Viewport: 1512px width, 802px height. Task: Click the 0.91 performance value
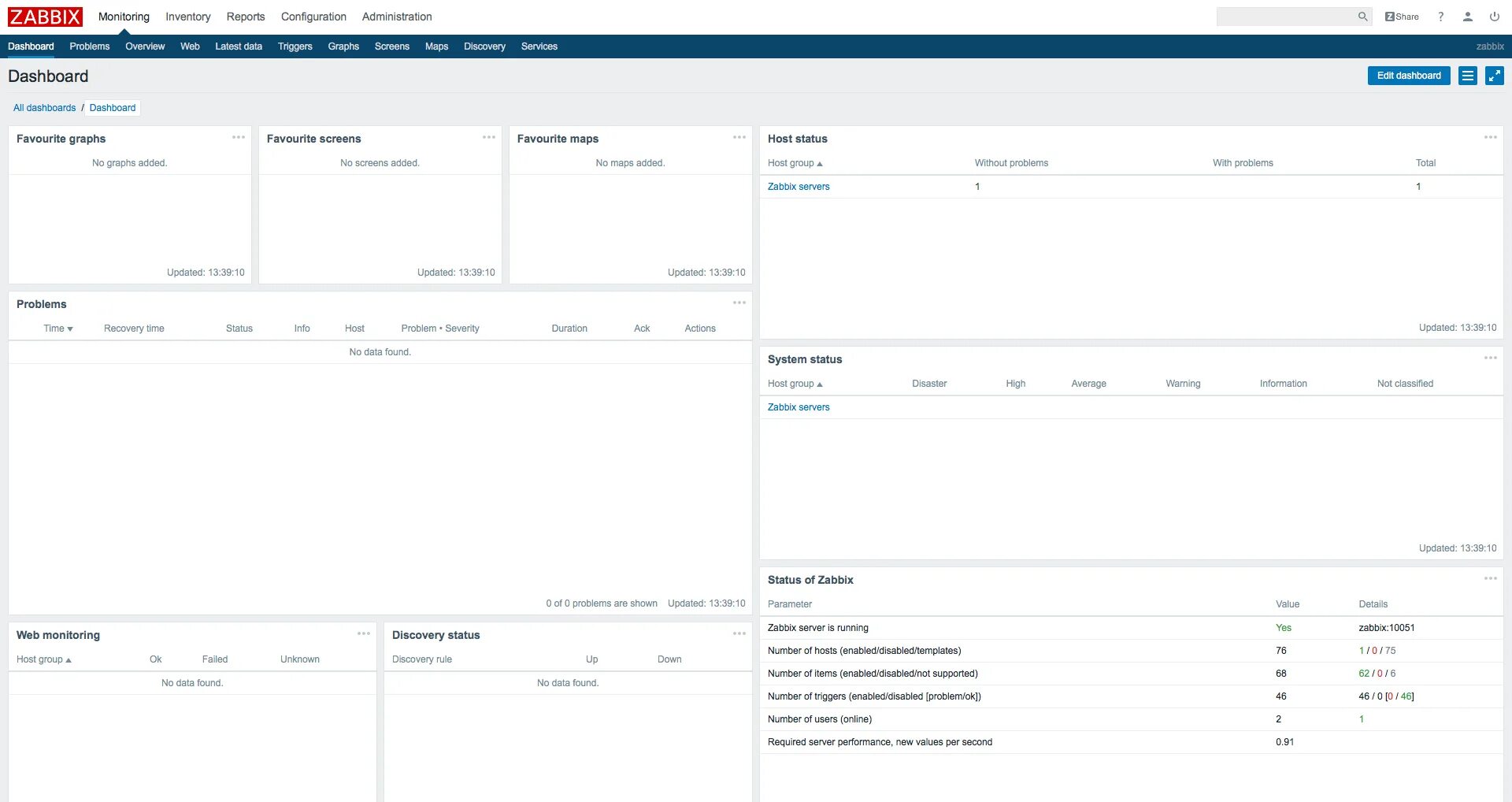pos(1285,742)
